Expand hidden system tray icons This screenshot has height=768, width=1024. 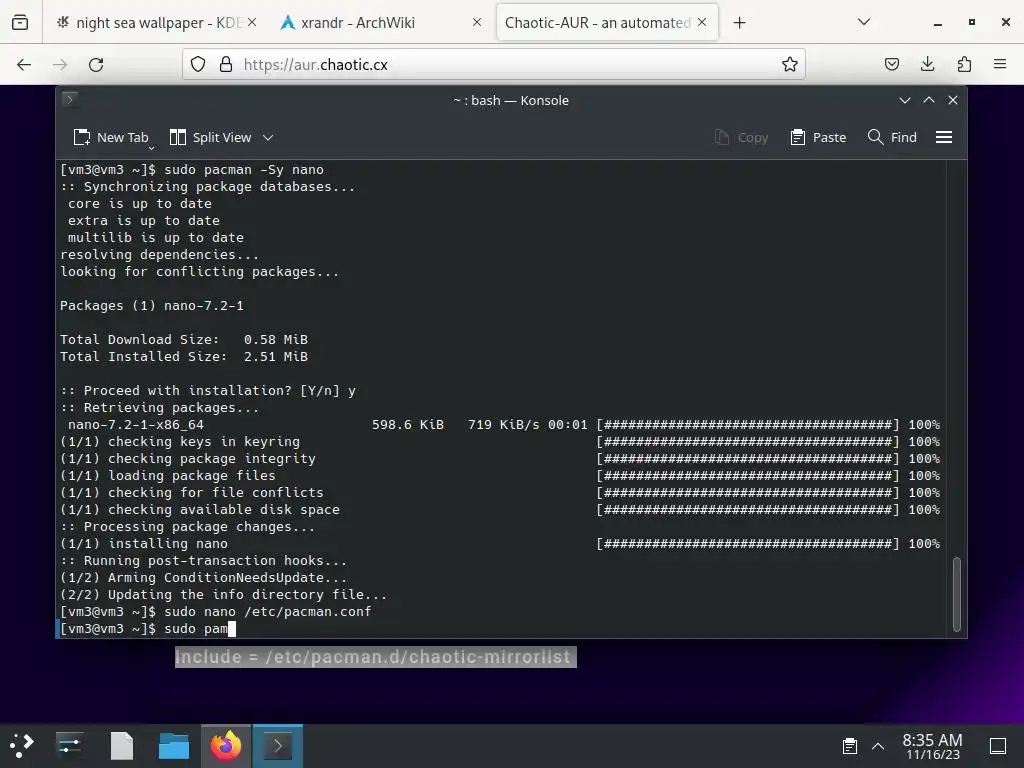(x=878, y=746)
